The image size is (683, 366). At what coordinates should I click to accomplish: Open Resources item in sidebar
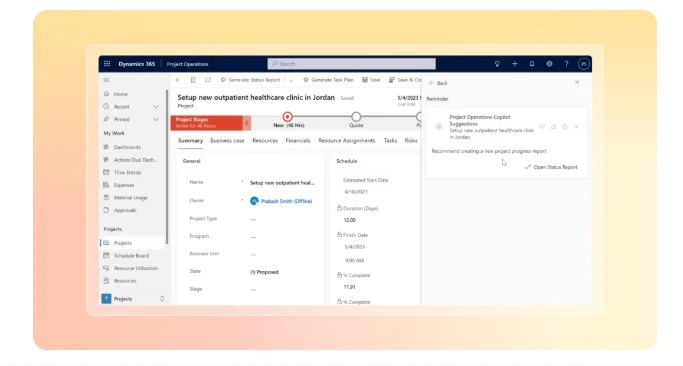tap(125, 281)
